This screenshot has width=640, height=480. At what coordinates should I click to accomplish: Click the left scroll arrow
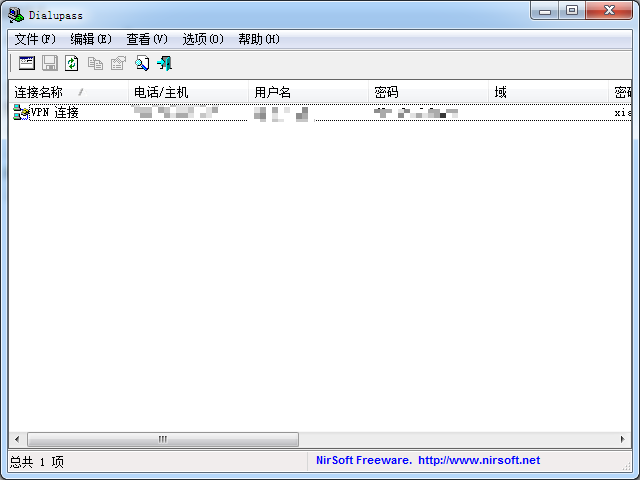point(17,439)
